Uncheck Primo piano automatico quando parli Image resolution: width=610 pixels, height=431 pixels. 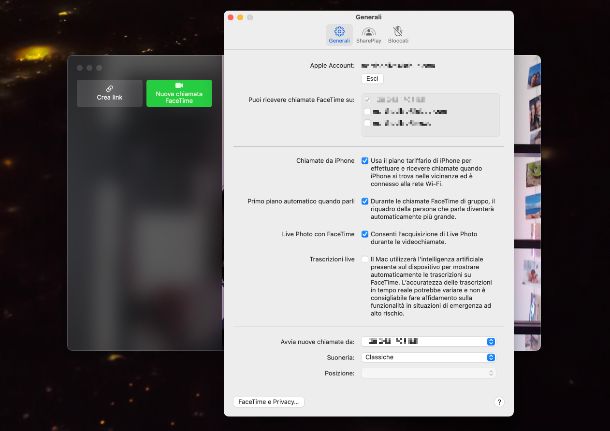click(x=365, y=201)
